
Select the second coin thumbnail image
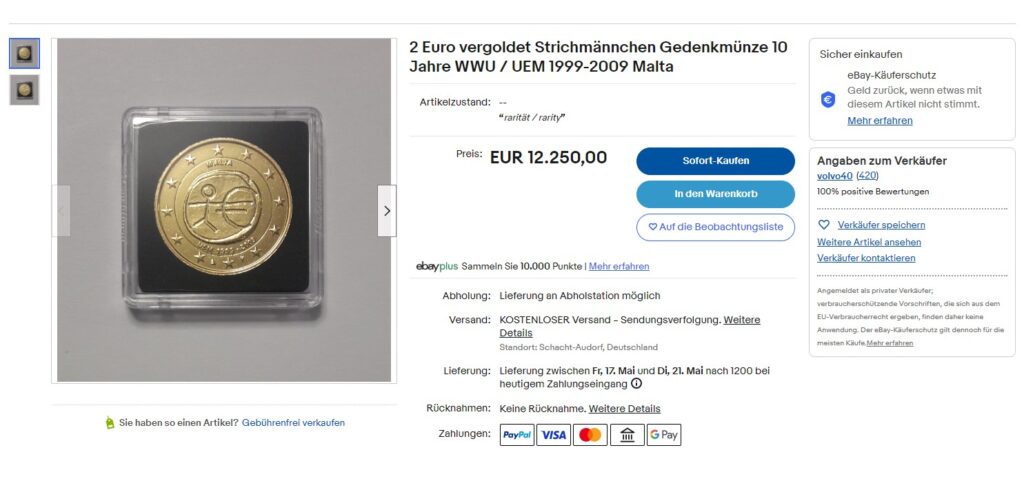[24, 90]
